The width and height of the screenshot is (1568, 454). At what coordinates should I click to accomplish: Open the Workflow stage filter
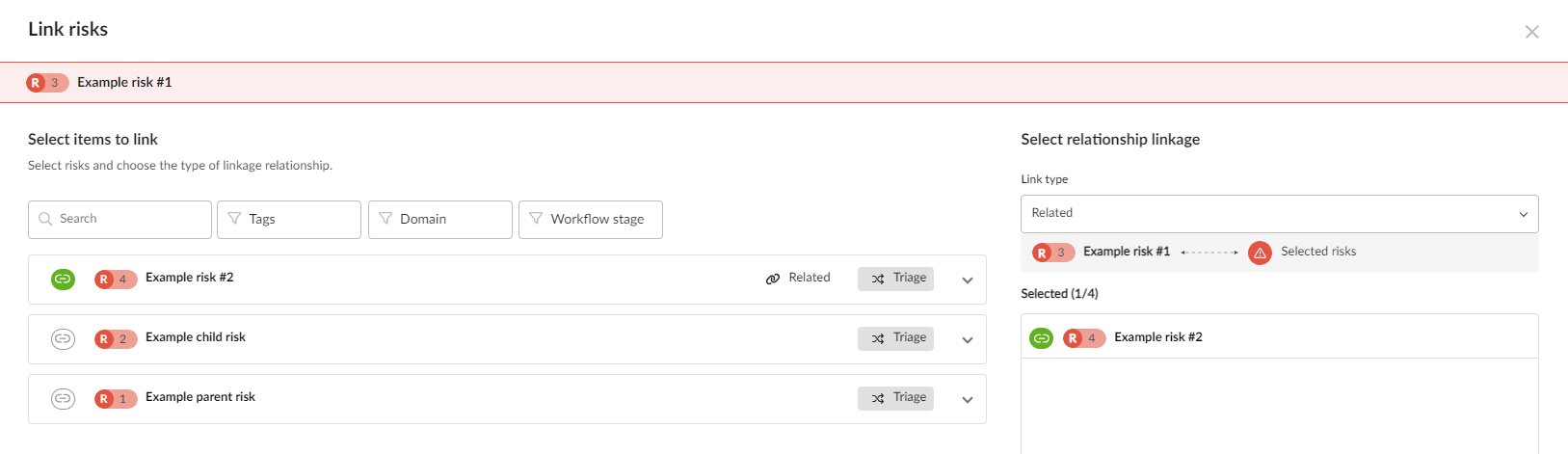(x=591, y=220)
